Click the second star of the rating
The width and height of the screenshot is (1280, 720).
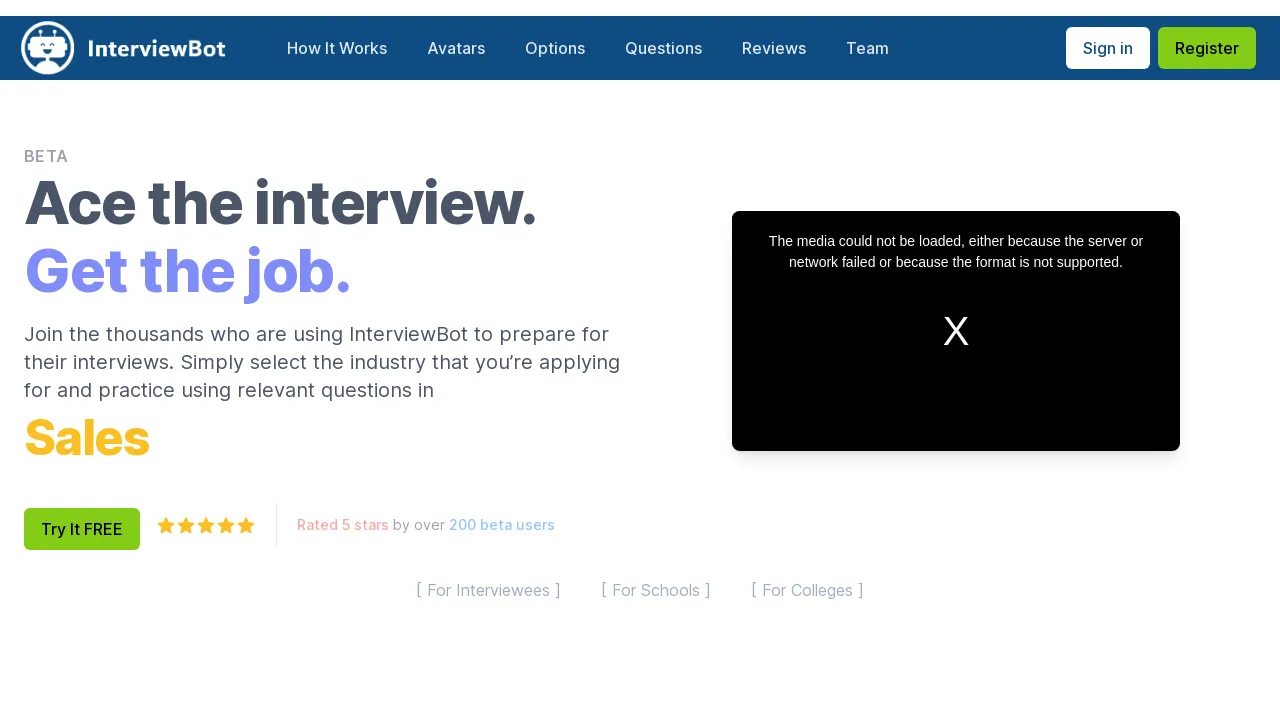[186, 525]
